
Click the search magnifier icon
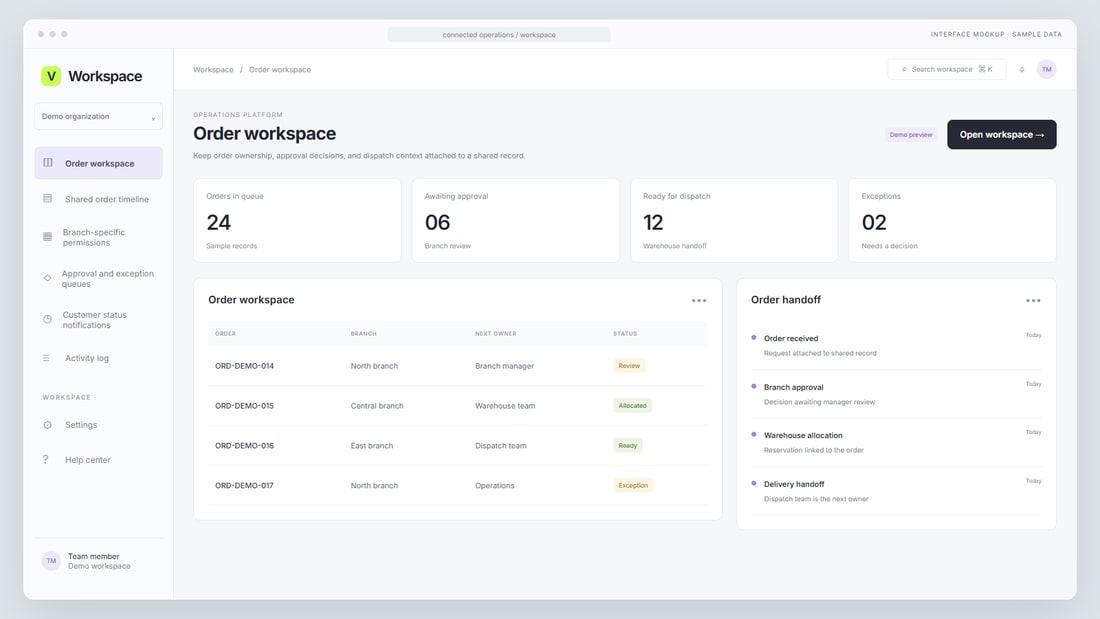[x=904, y=69]
